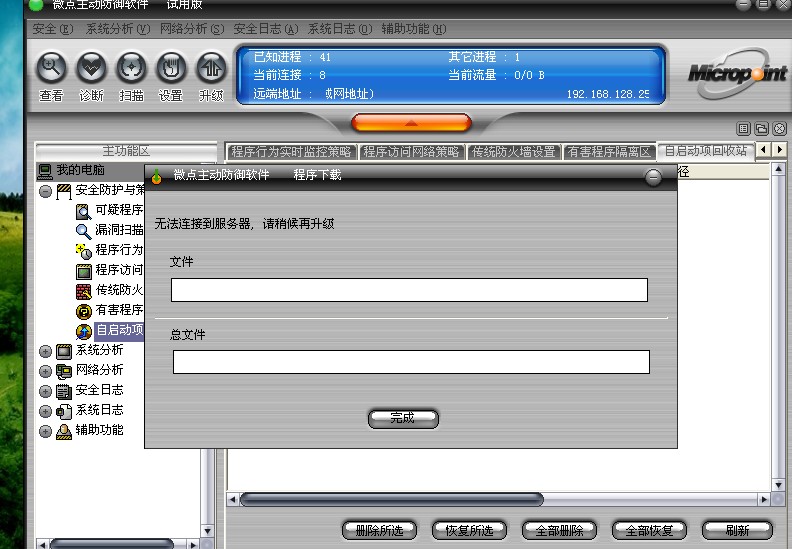The height and width of the screenshot is (549, 792).
Task: Select 自启动项 recycle tree icon
Action: click(x=83, y=331)
